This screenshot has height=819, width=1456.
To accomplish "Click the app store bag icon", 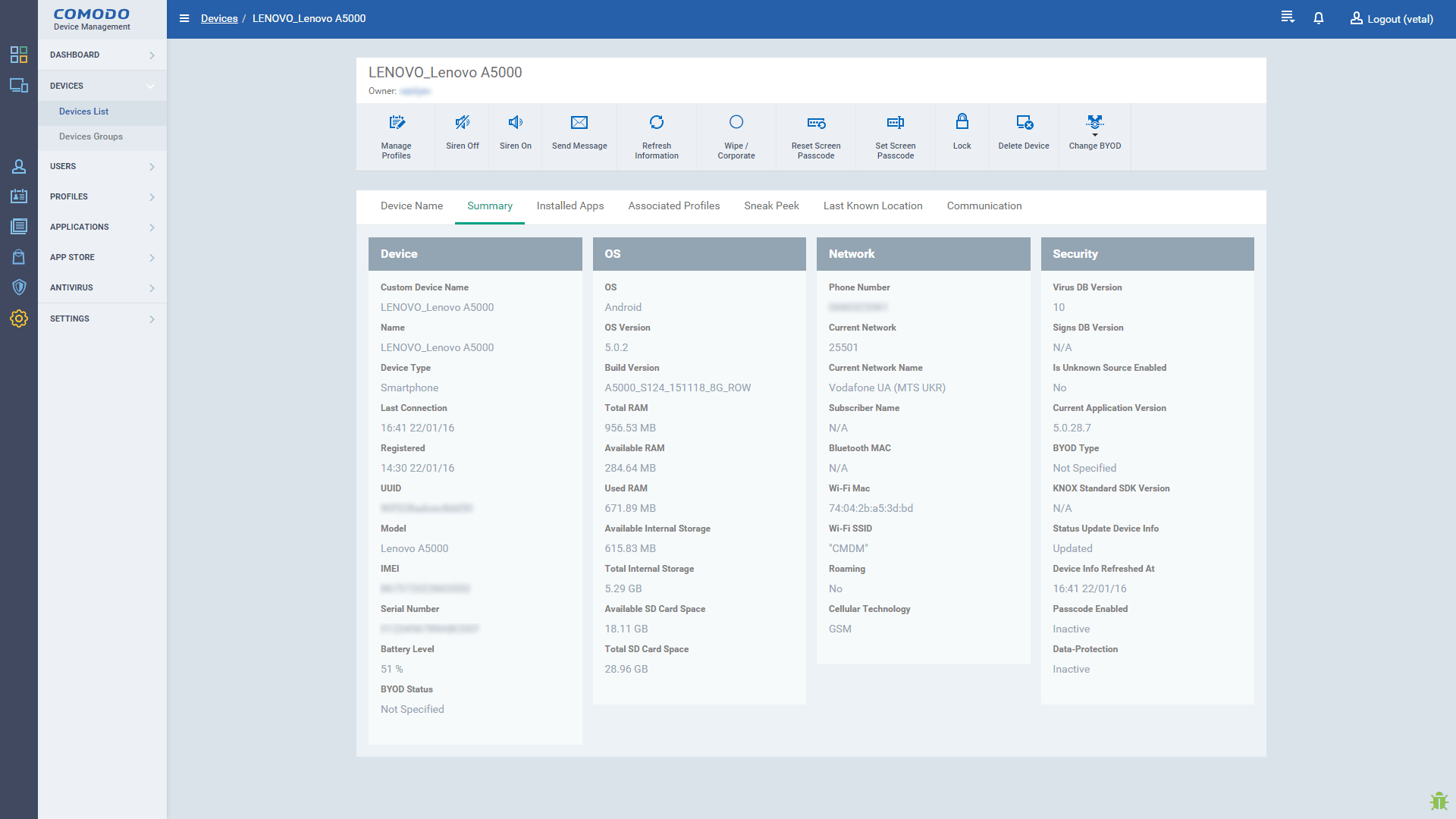I will pyautogui.click(x=19, y=257).
